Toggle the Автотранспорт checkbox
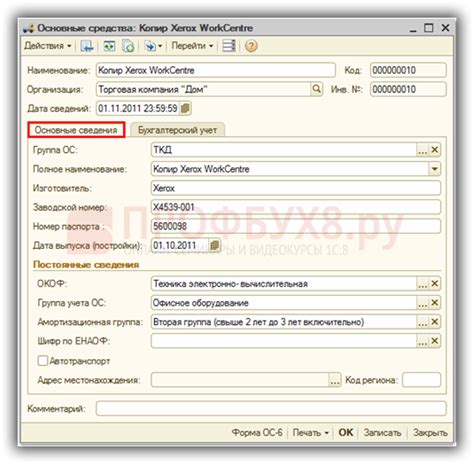 [43, 361]
